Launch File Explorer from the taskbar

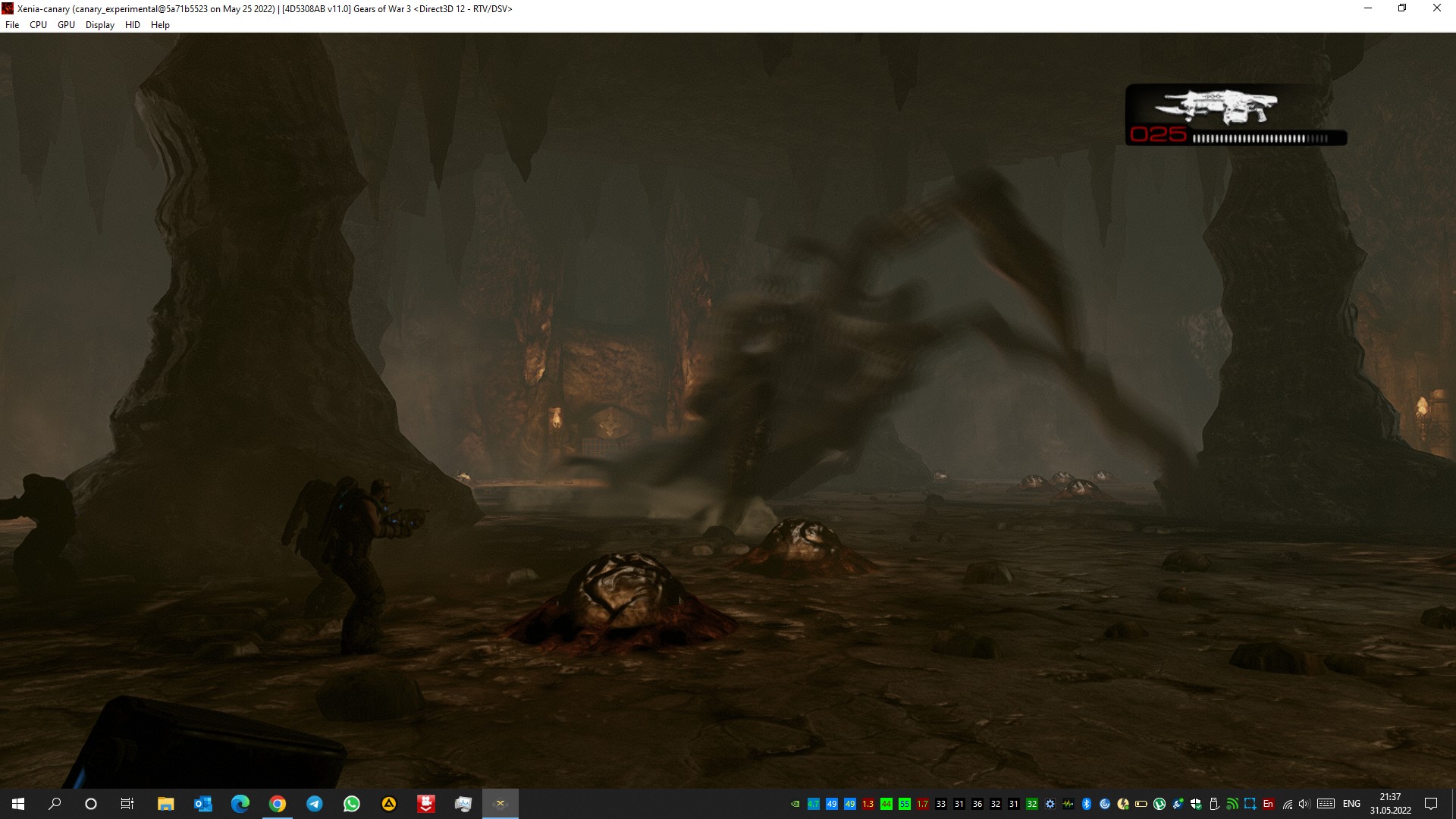pyautogui.click(x=165, y=804)
